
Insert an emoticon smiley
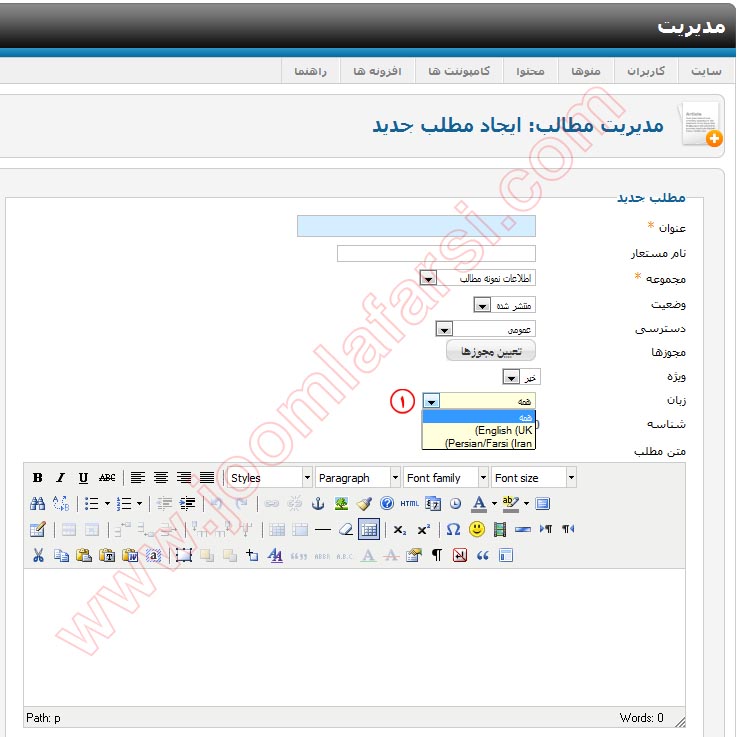click(477, 529)
